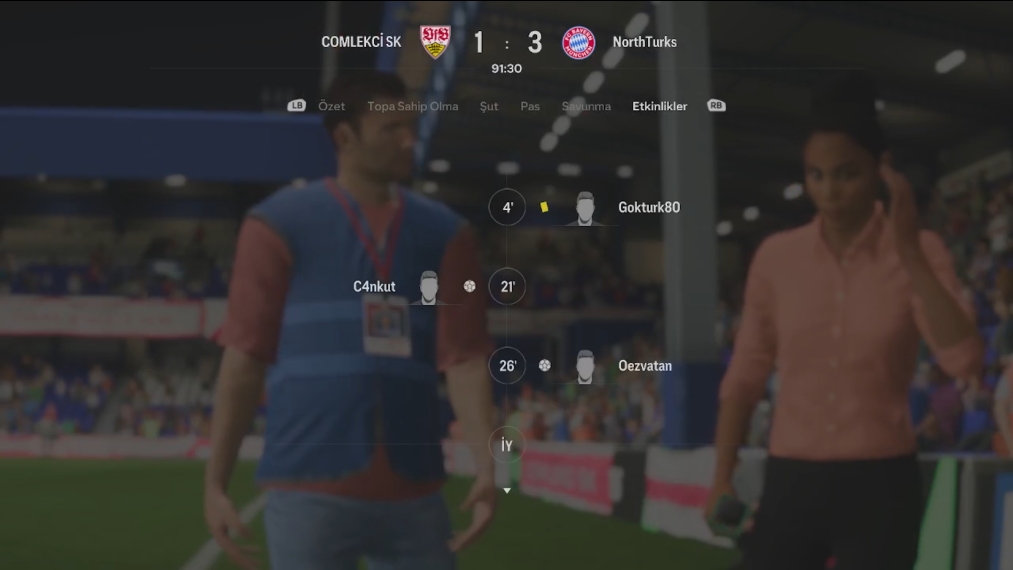Switch to the Topa Sahip Olma tab

(413, 106)
